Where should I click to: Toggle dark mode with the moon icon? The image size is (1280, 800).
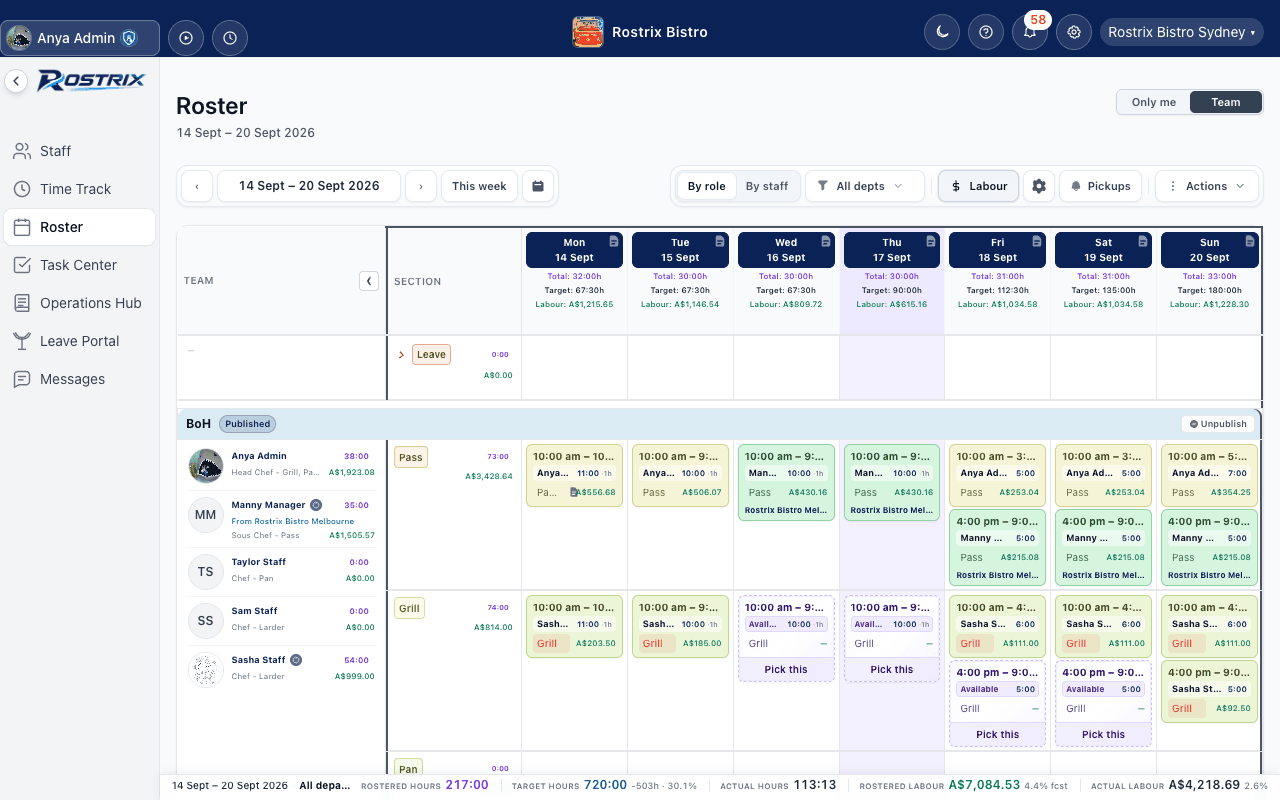[x=942, y=32]
